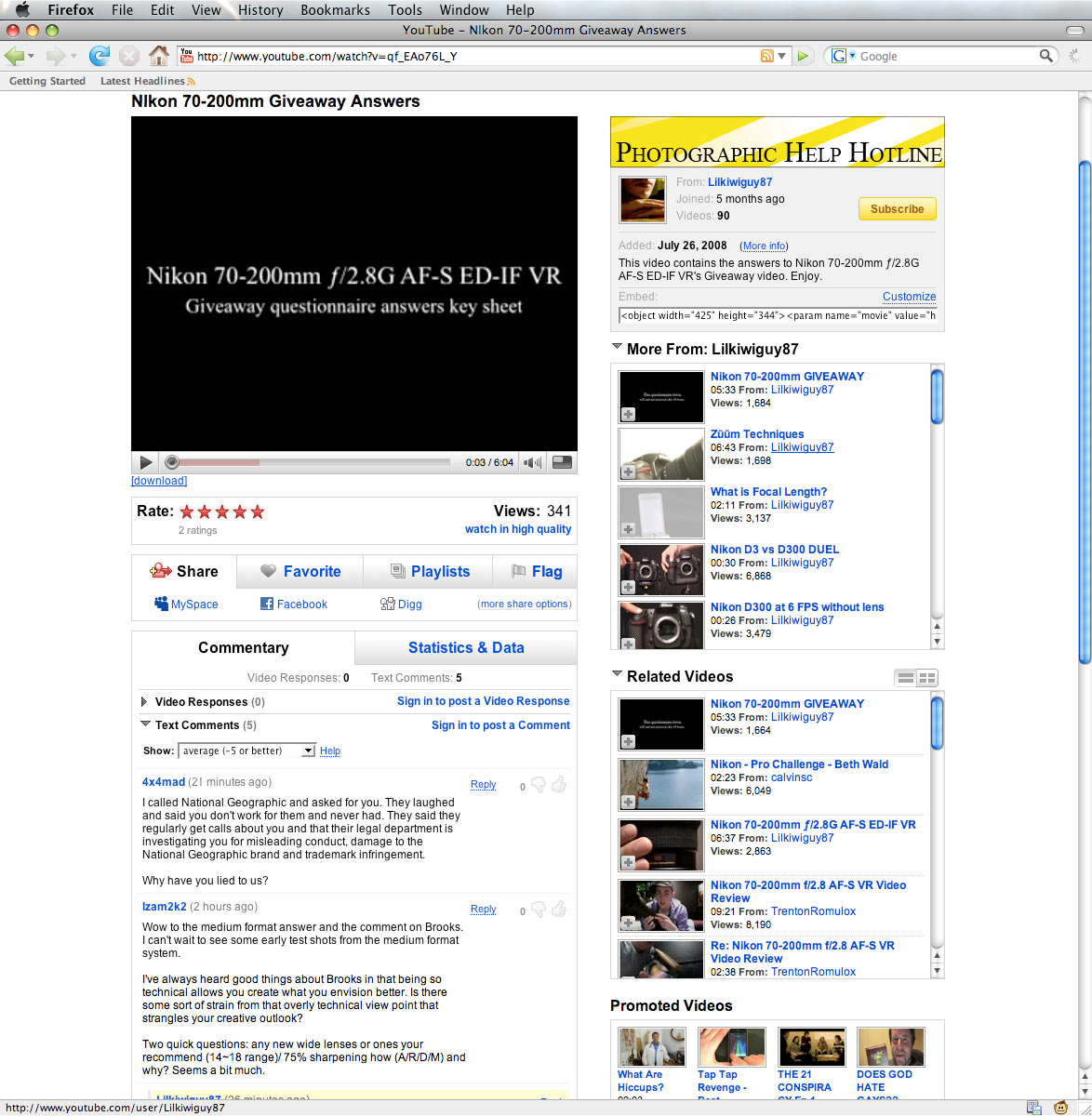The height and width of the screenshot is (1116, 1092).
Task: Add Nikon D3 vs D300 DUEL to queue plus icon
Action: point(629,588)
